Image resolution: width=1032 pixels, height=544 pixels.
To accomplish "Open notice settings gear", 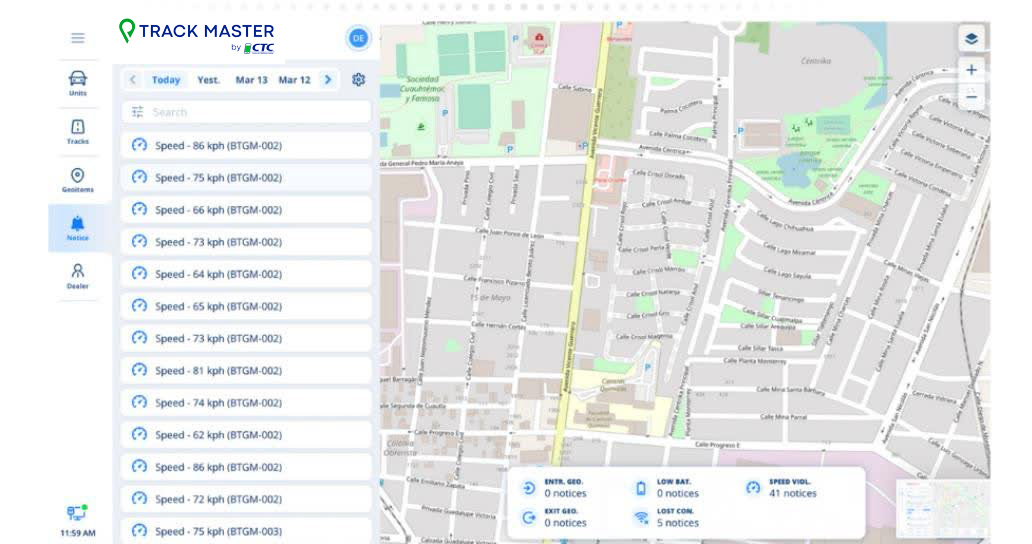I will tap(358, 80).
